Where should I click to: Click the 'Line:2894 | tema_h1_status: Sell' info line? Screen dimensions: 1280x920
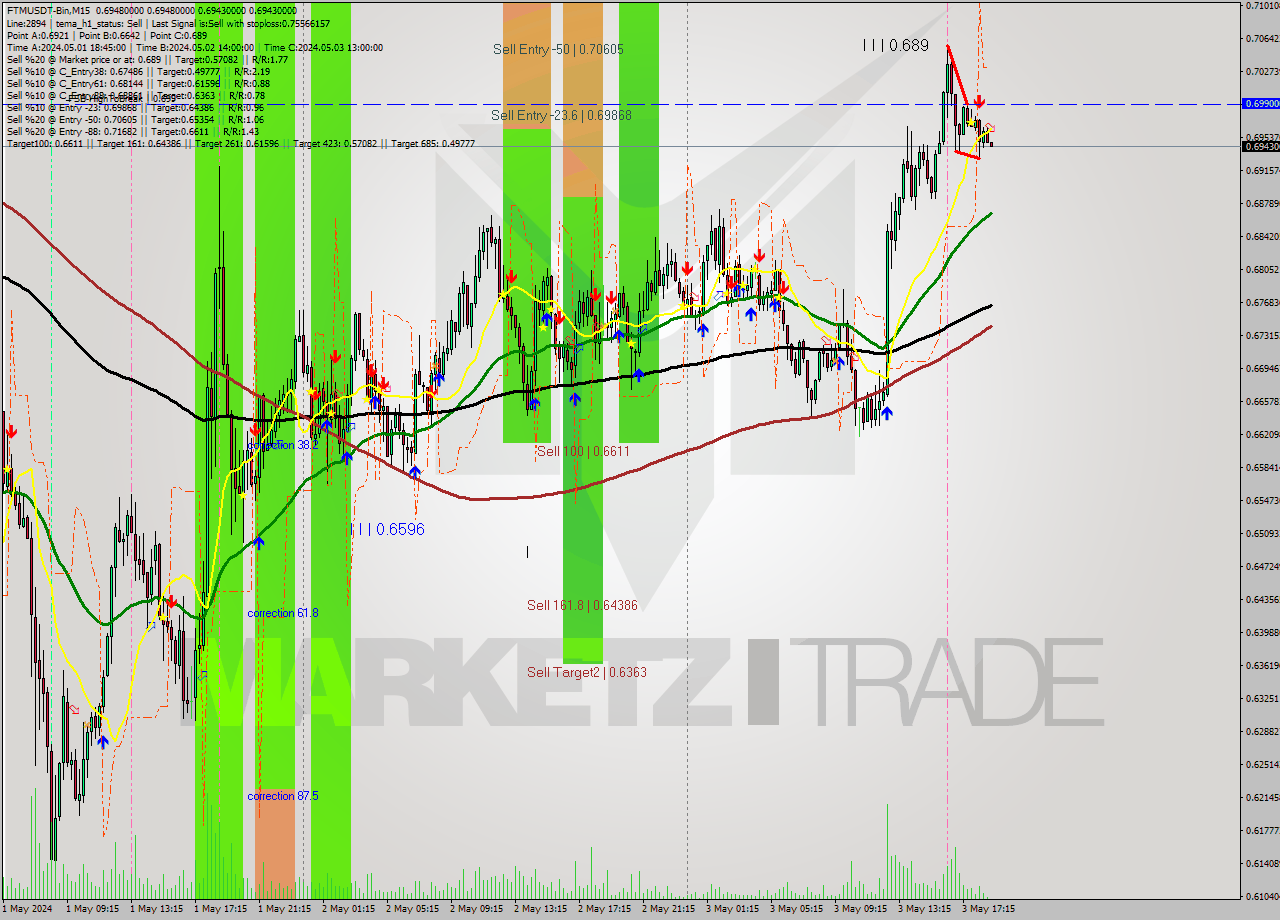point(168,22)
